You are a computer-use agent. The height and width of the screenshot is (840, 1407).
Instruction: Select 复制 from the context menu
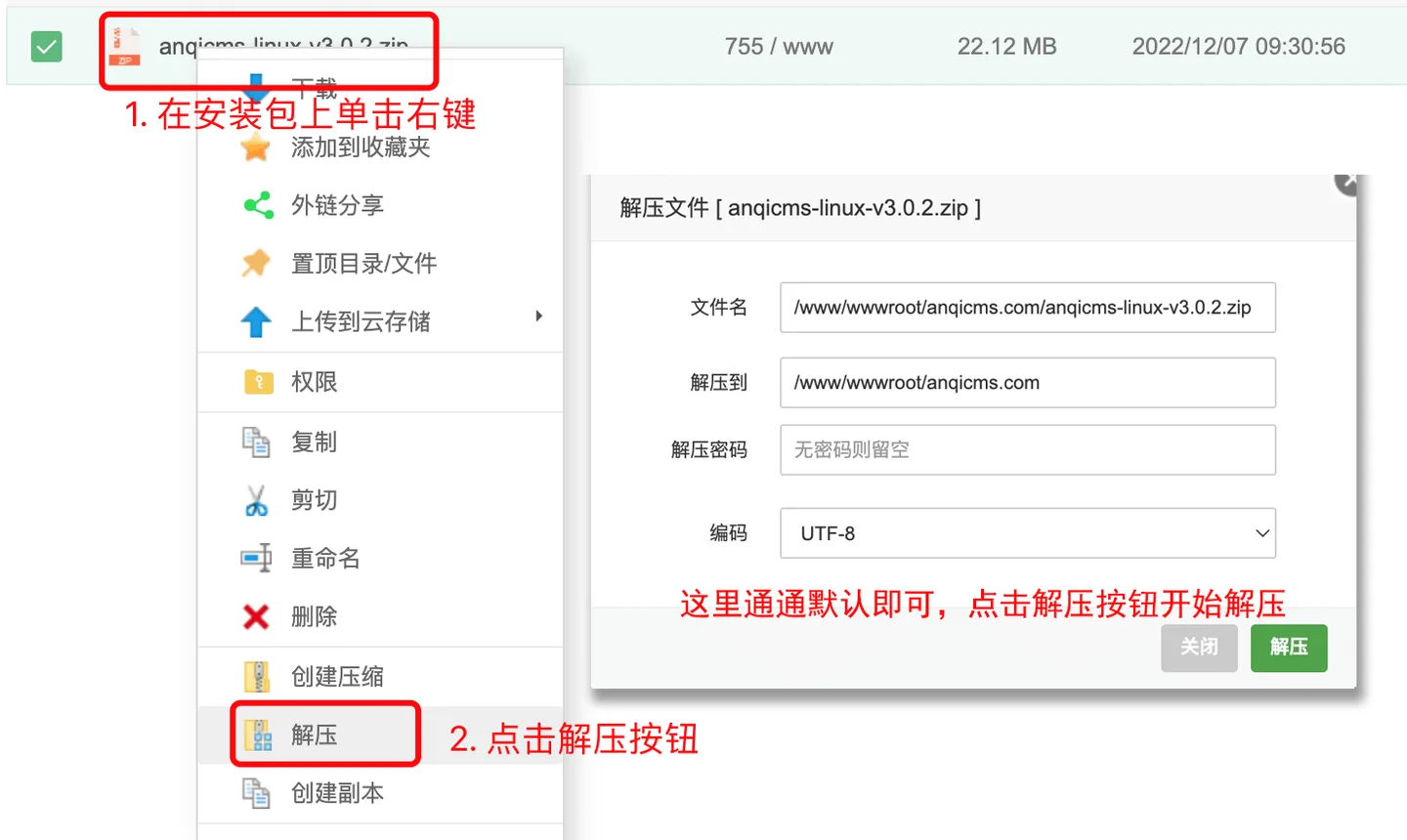[x=314, y=441]
